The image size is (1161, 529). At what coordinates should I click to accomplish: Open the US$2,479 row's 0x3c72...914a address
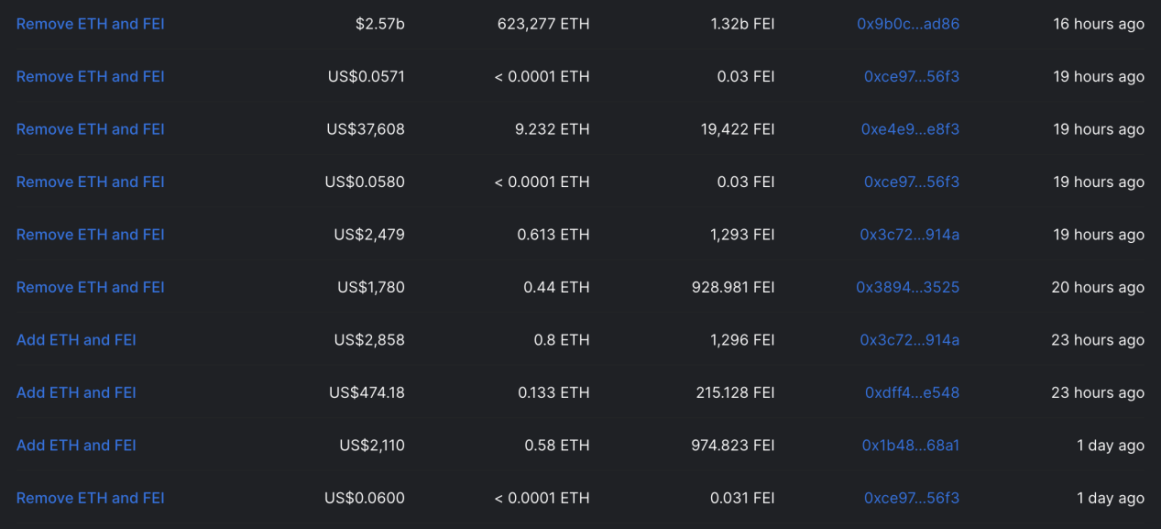tap(909, 234)
